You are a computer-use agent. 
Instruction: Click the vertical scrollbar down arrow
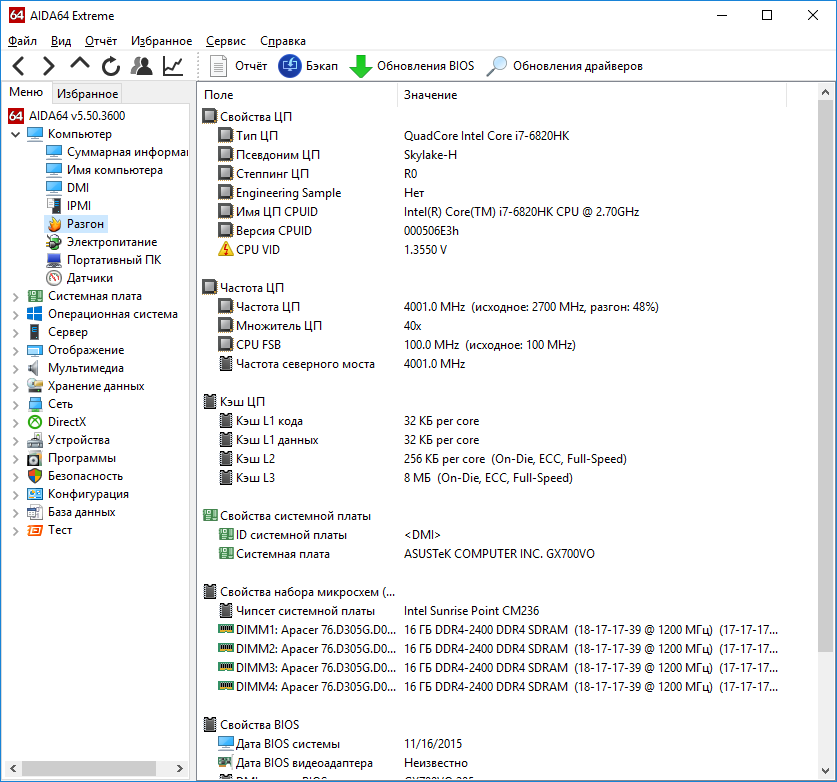point(825,771)
